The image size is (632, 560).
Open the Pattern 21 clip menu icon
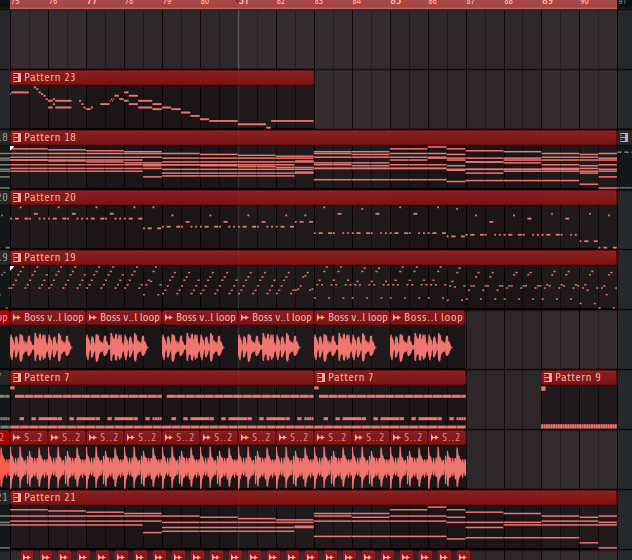[x=17, y=498]
